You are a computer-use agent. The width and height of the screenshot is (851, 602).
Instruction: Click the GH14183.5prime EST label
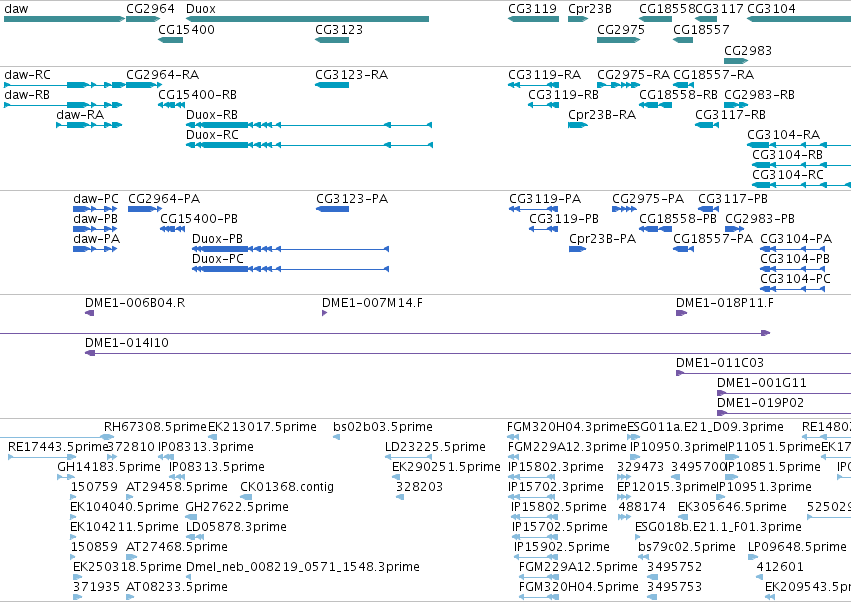109,467
